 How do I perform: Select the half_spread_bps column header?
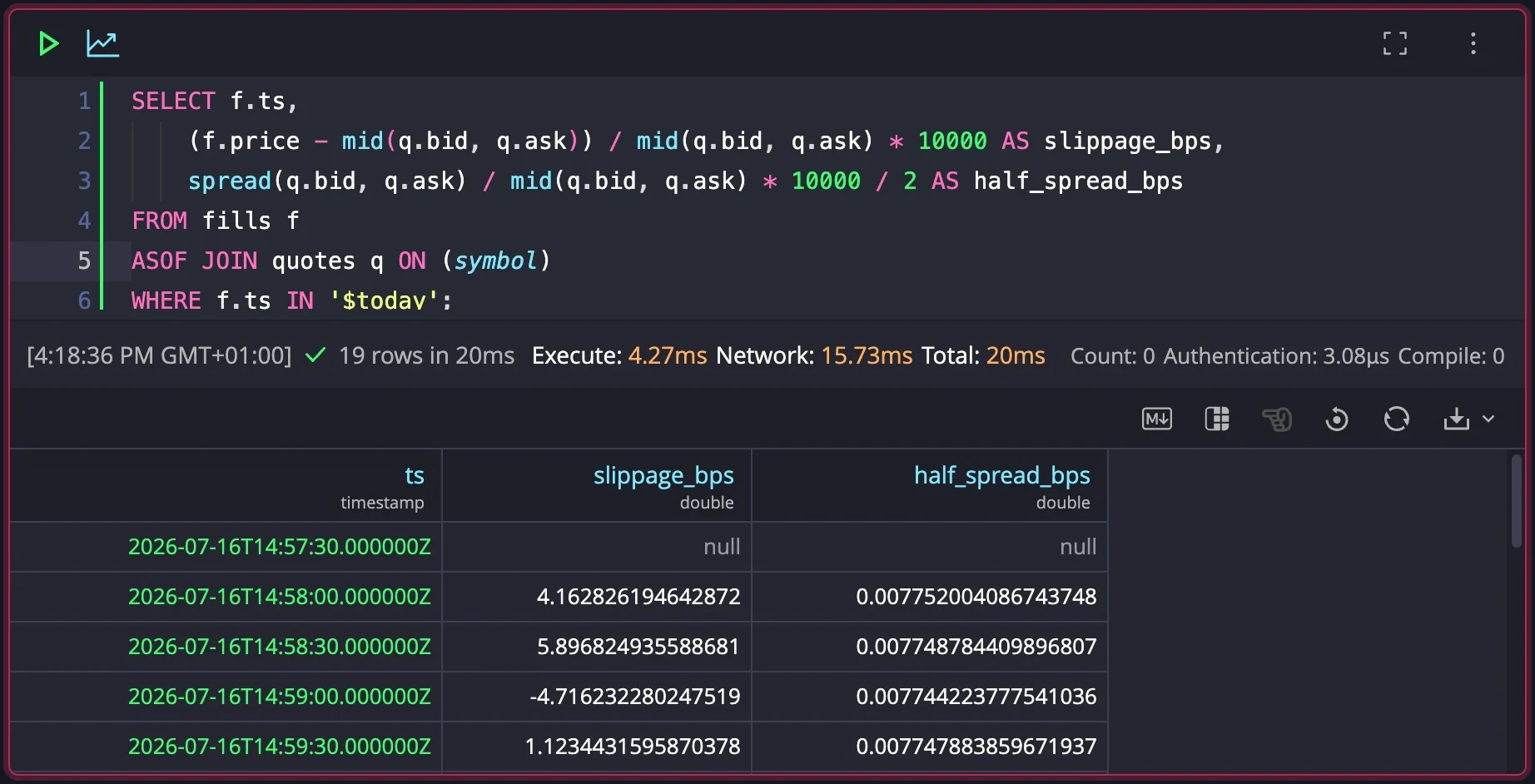tap(930, 486)
